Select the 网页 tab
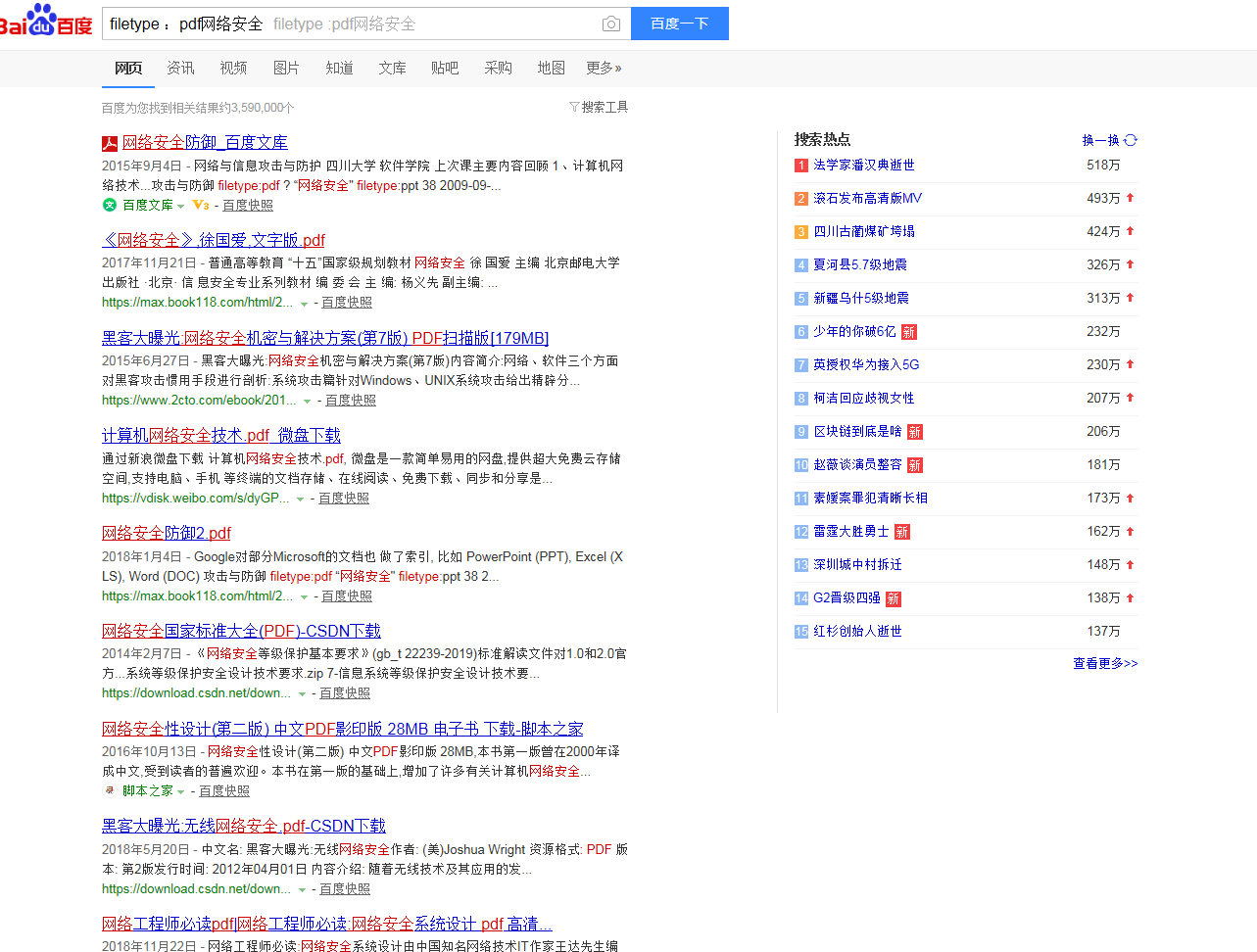Screen dimensions: 1257x952 pos(127,68)
